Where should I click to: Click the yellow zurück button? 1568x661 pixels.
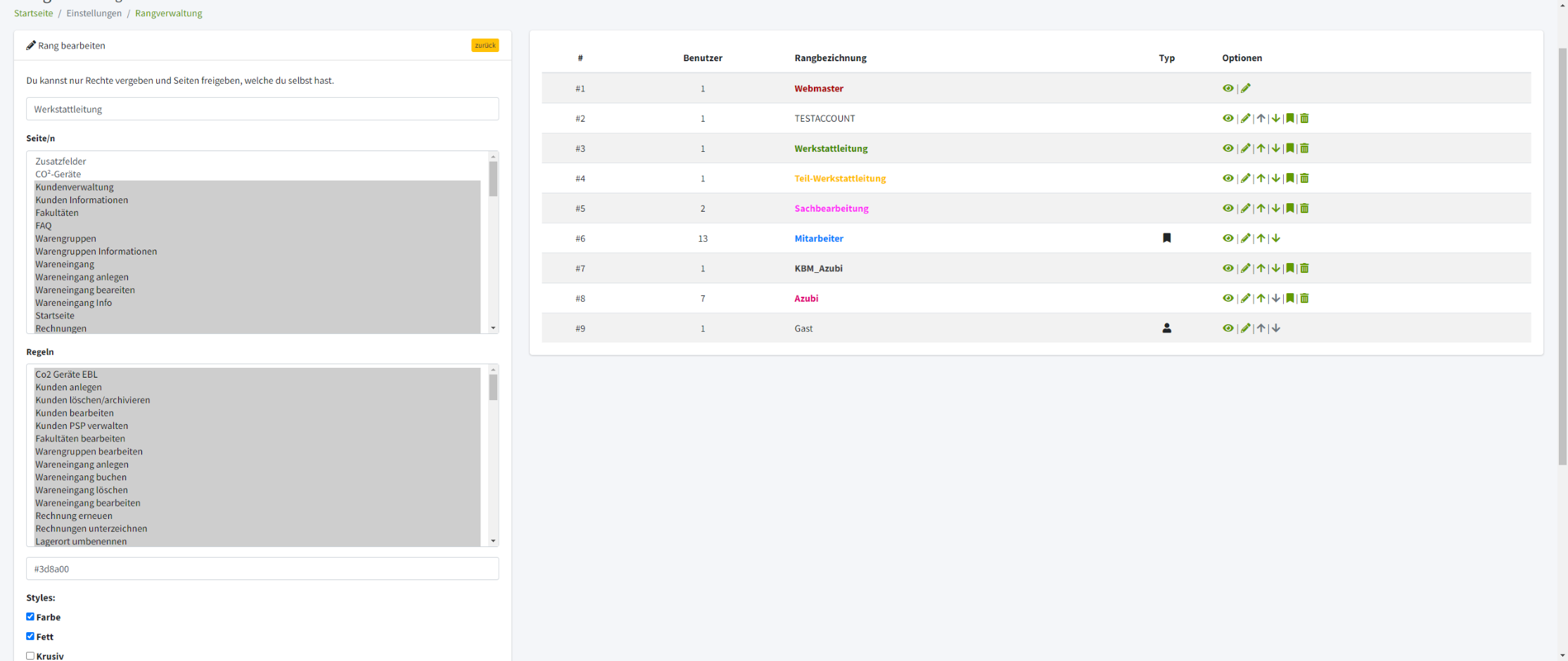click(x=485, y=46)
